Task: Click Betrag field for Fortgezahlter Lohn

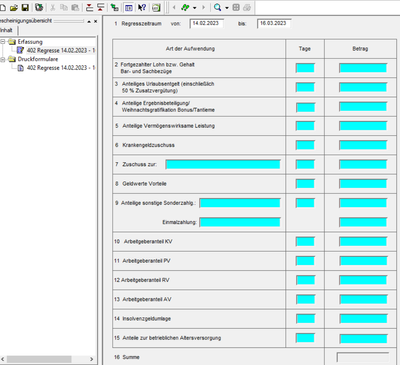Action: [363, 68]
